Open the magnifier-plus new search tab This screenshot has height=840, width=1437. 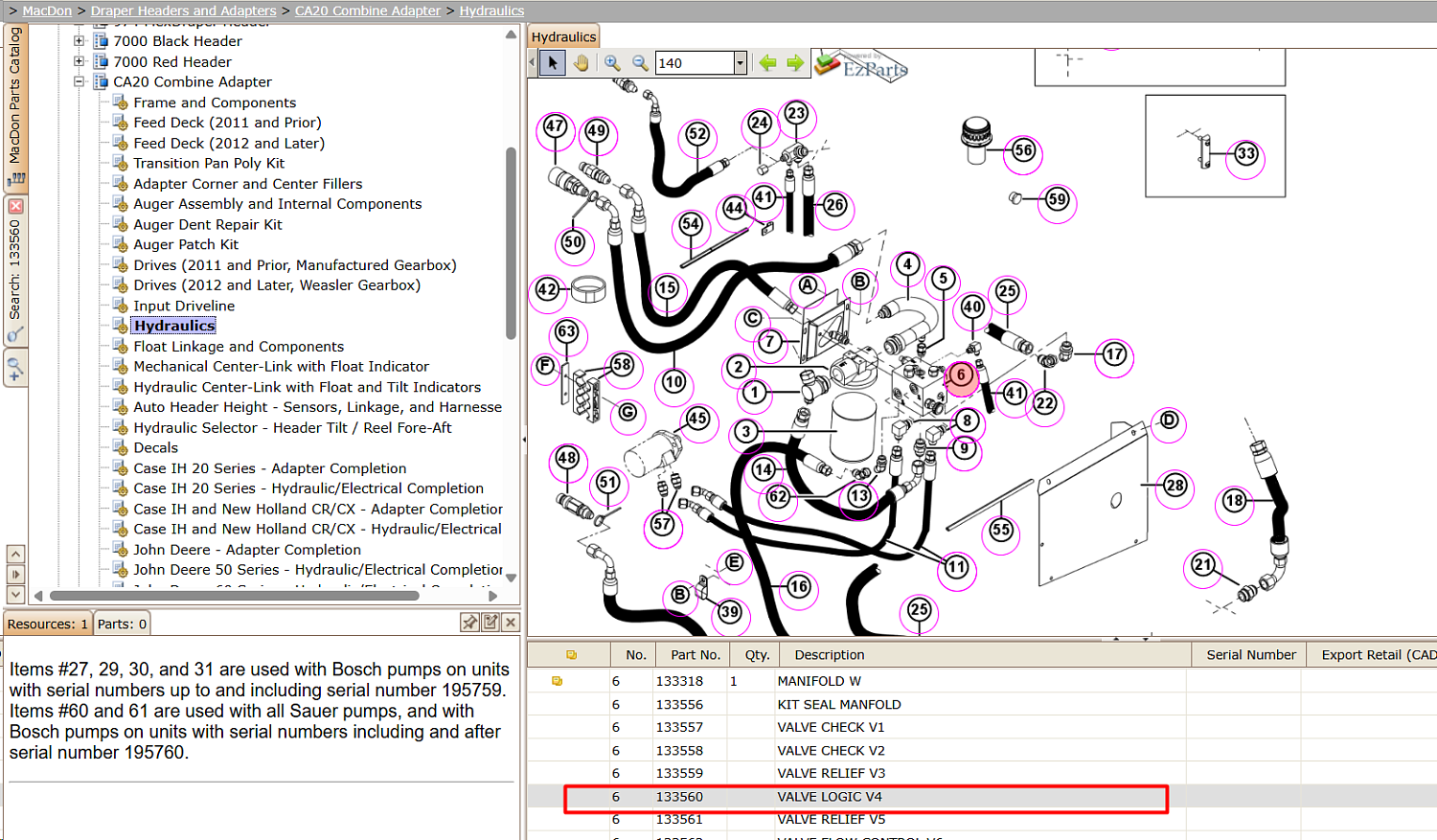(15, 368)
